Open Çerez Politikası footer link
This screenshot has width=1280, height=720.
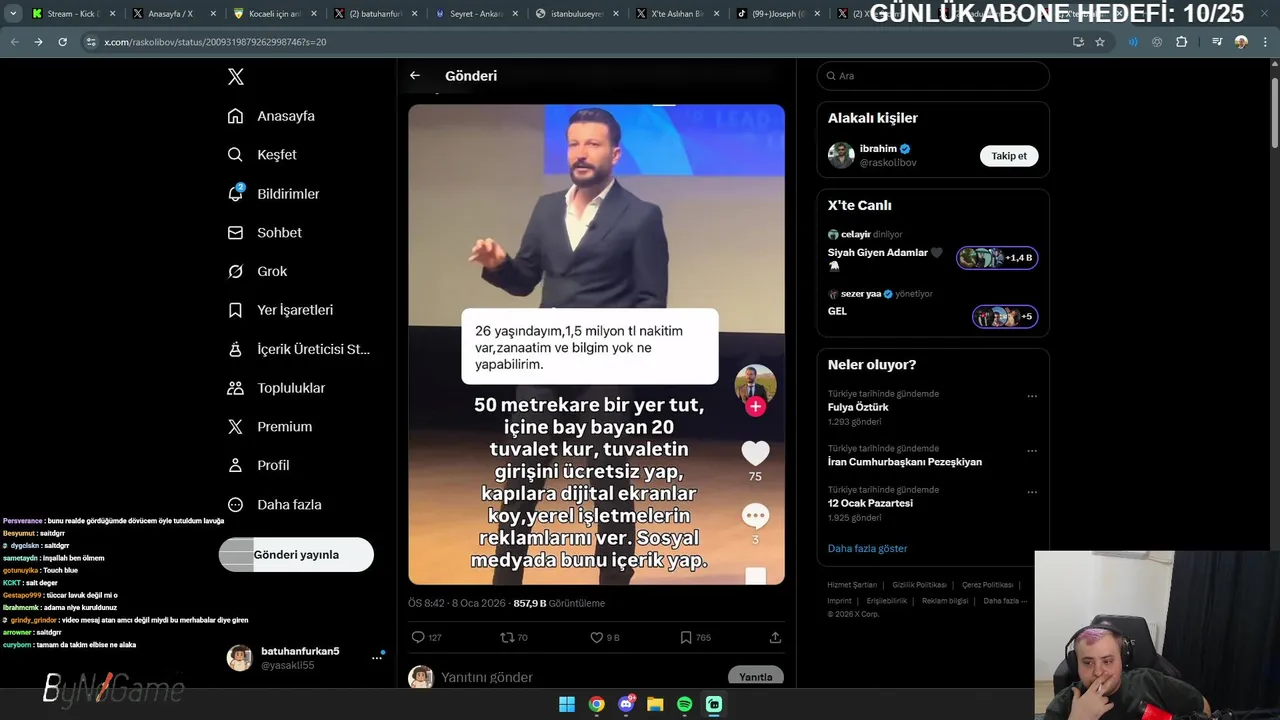(x=988, y=585)
